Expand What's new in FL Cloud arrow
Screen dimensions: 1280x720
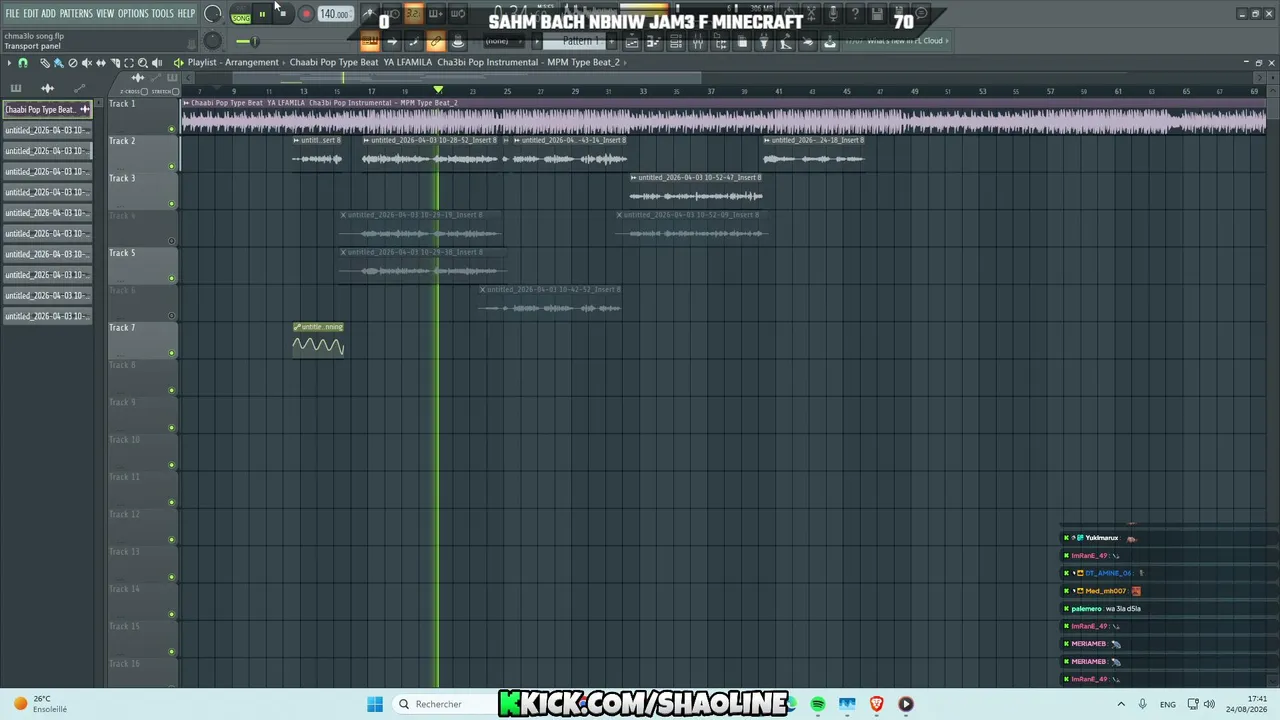pos(946,41)
